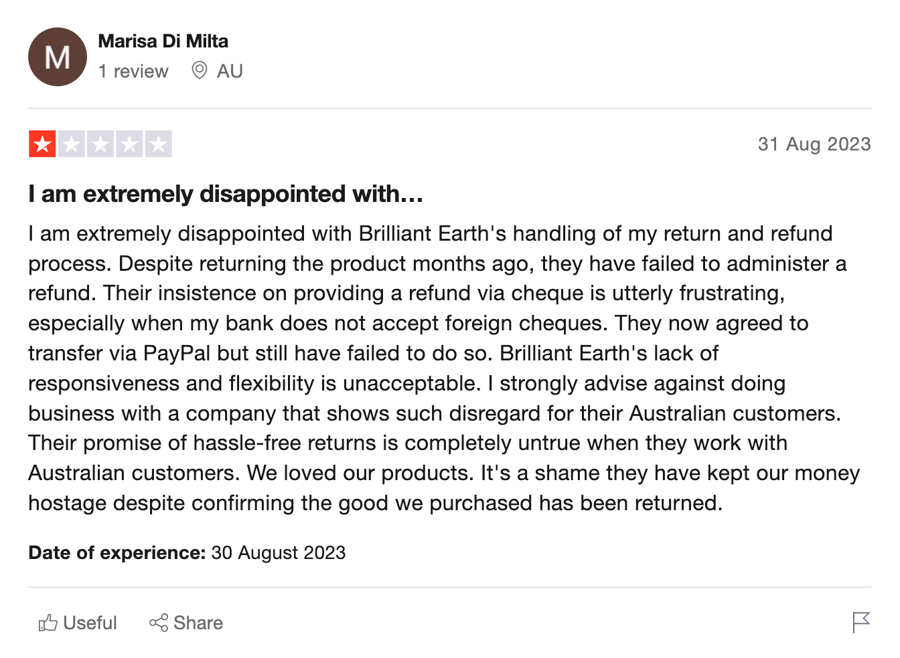Screen dimensions: 900x658
Task: Click the third grey rating star
Action: point(100,144)
